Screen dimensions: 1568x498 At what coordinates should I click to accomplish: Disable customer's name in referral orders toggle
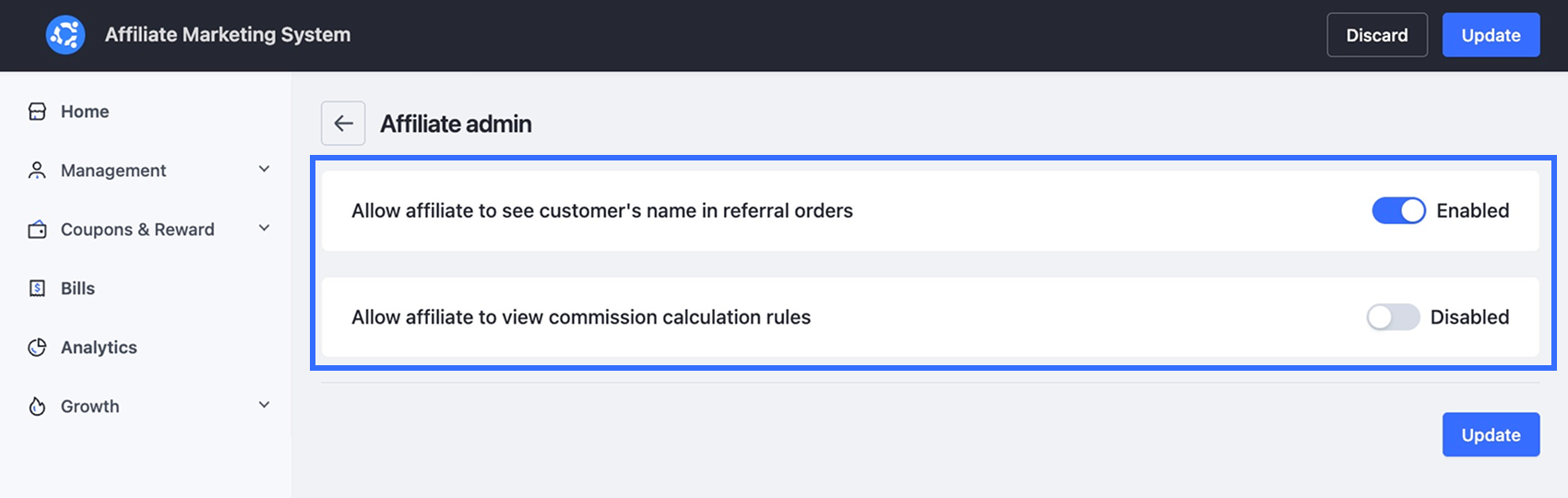pyautogui.click(x=1398, y=211)
